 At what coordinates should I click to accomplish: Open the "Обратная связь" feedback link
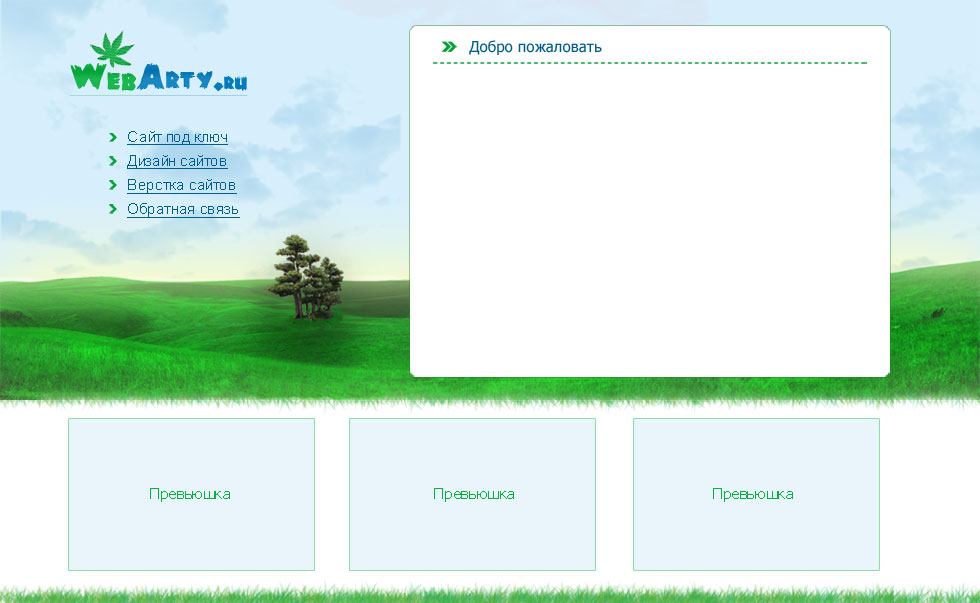point(183,210)
